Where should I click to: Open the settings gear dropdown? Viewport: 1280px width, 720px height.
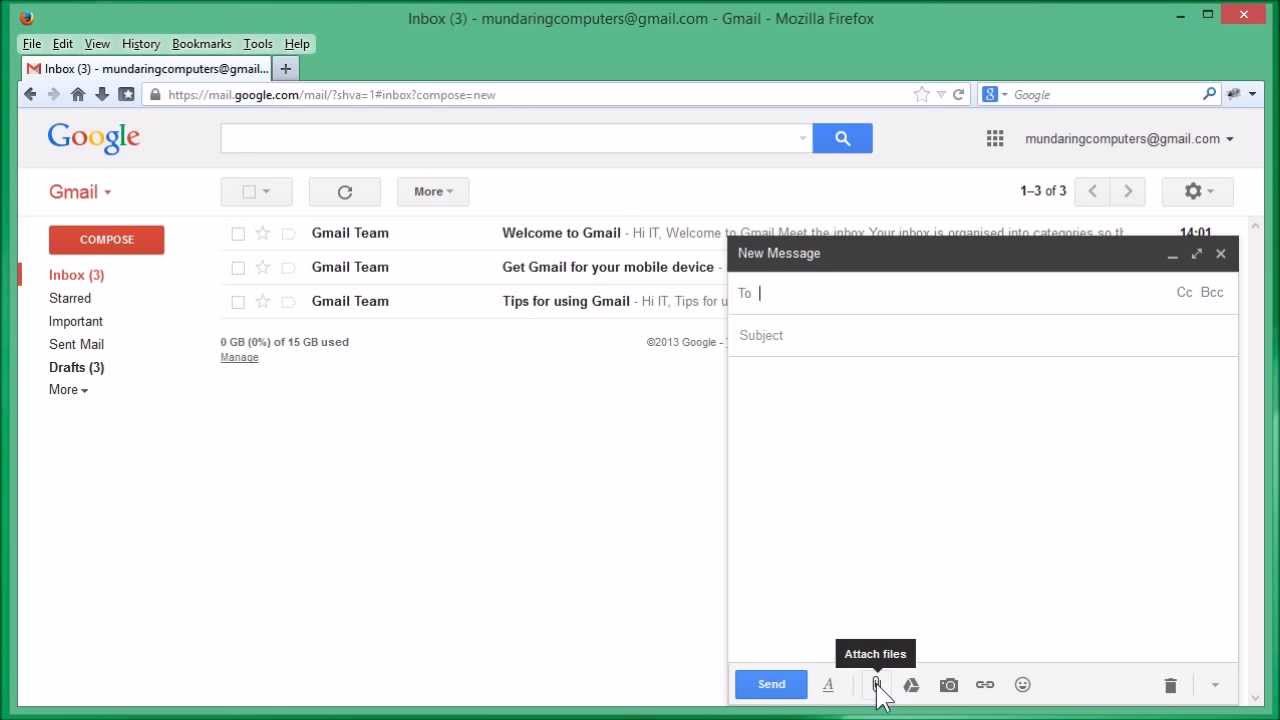pos(1197,191)
